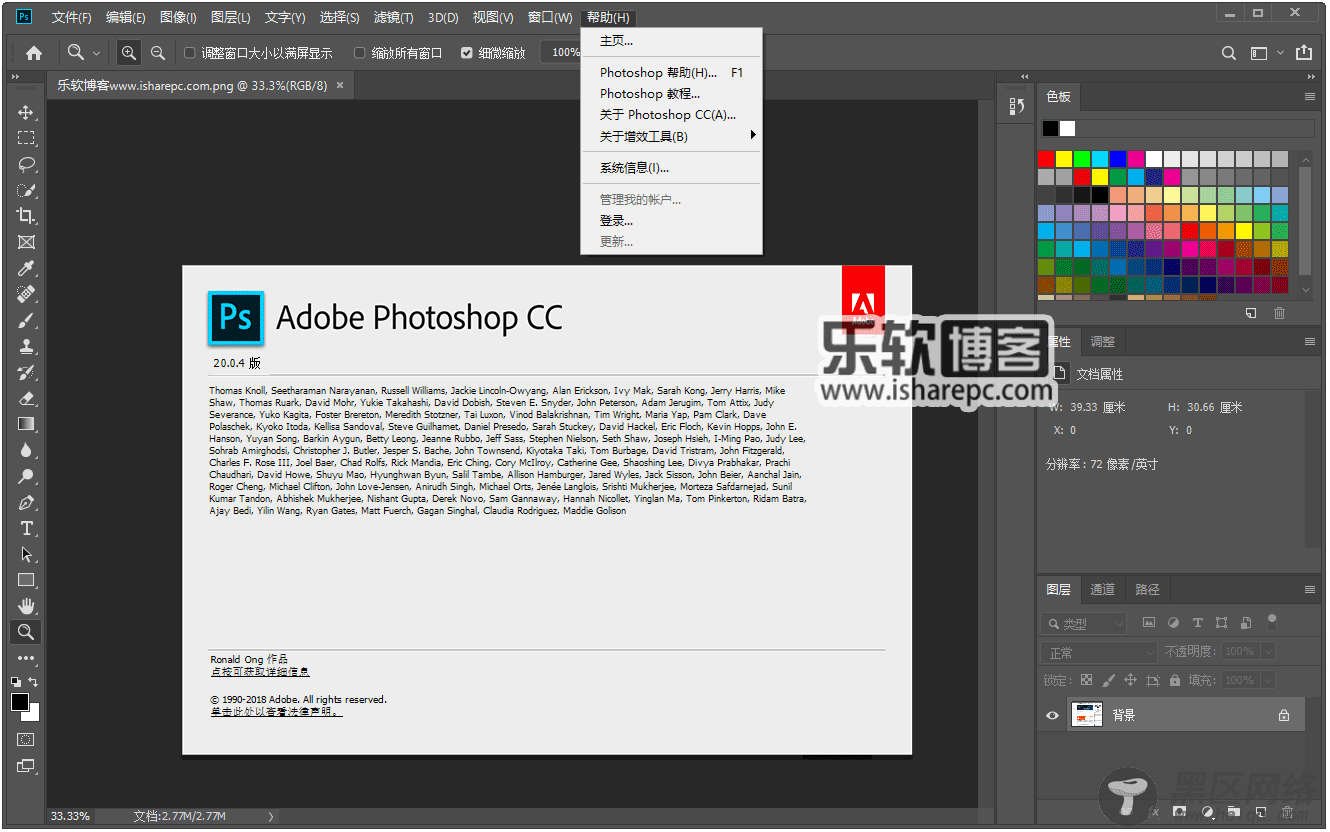1330x832 pixels.
Task: Enable resize windows to fit checkbox
Action: 190,53
